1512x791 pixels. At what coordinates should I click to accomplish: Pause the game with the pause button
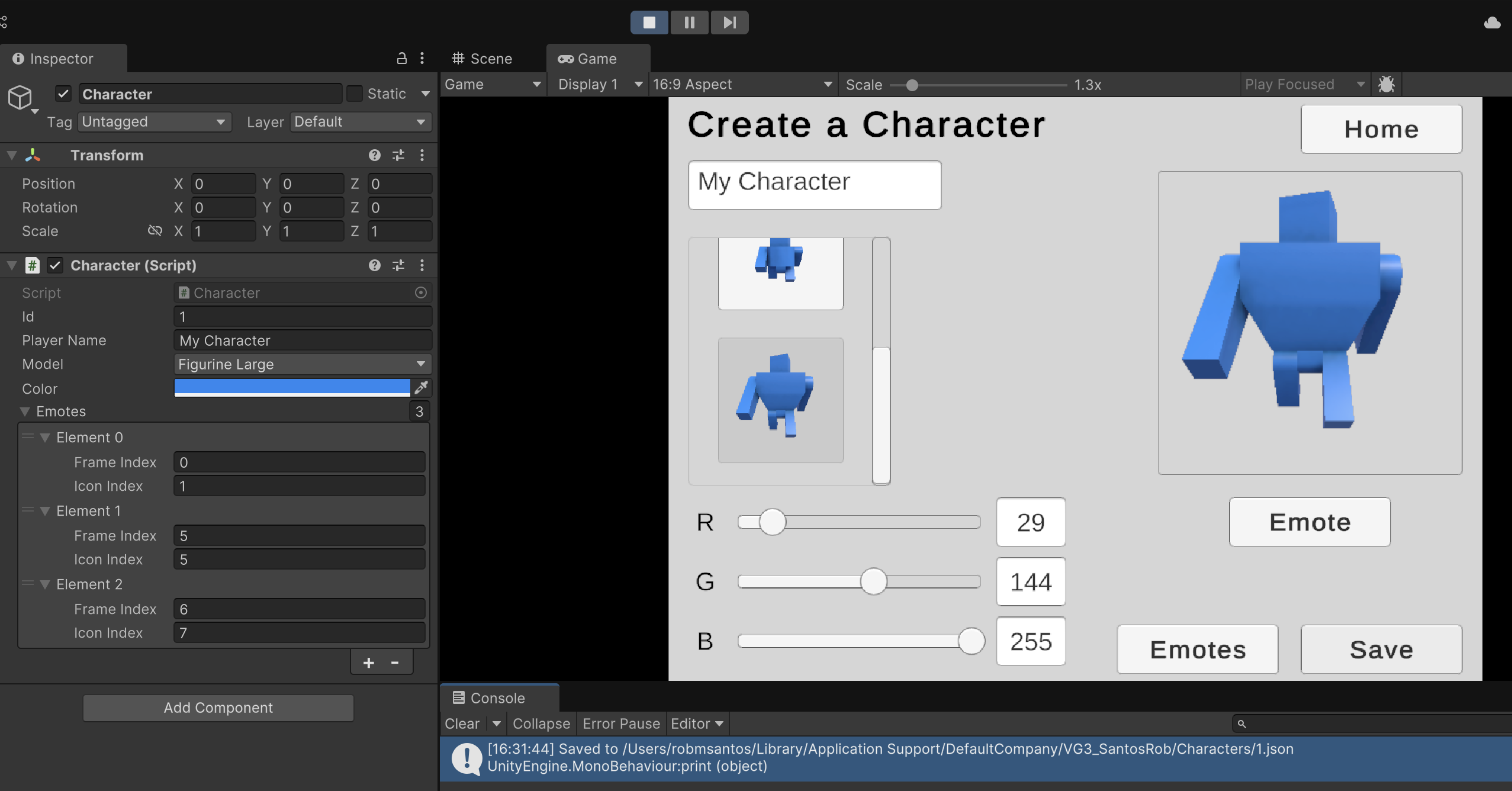point(689,22)
